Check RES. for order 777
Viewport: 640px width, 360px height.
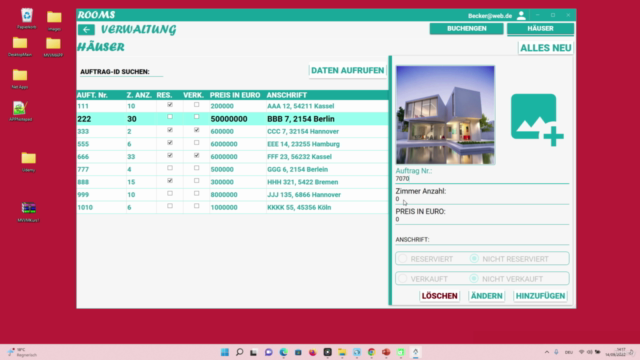170,168
